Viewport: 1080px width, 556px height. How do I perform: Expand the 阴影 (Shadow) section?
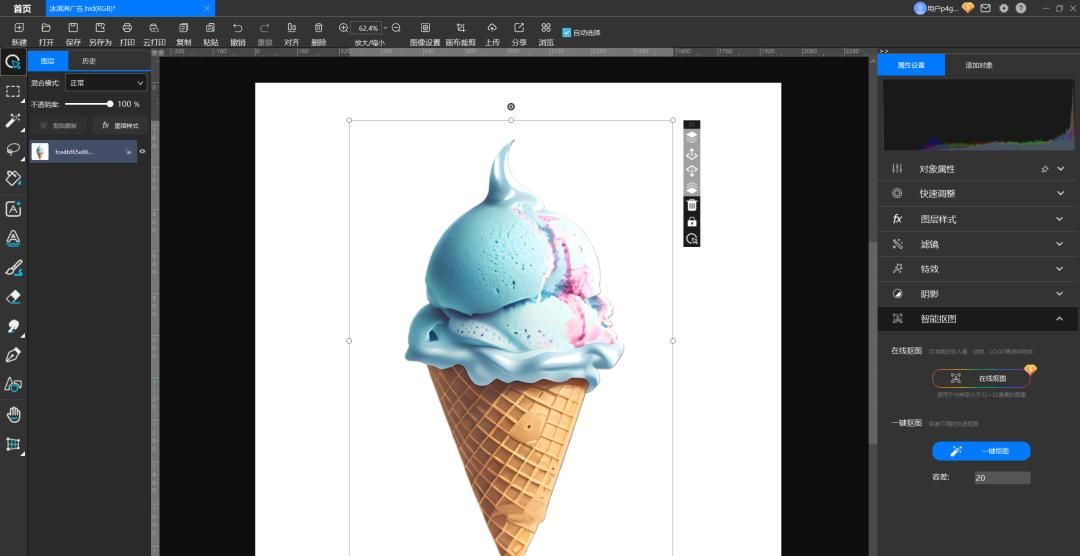pyautogui.click(x=1060, y=294)
